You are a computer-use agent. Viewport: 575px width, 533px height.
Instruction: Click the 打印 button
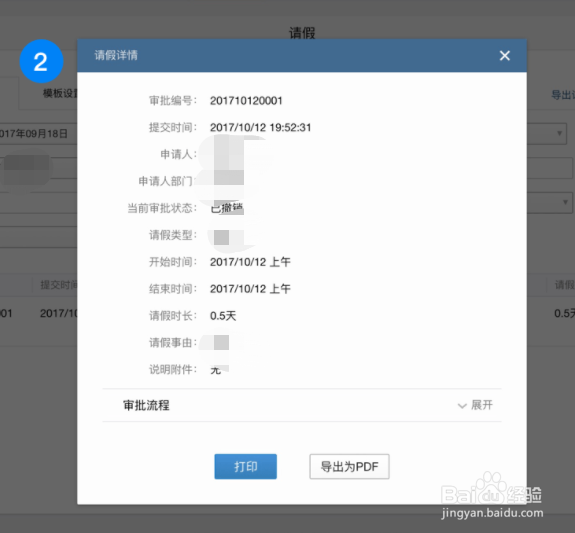click(245, 466)
